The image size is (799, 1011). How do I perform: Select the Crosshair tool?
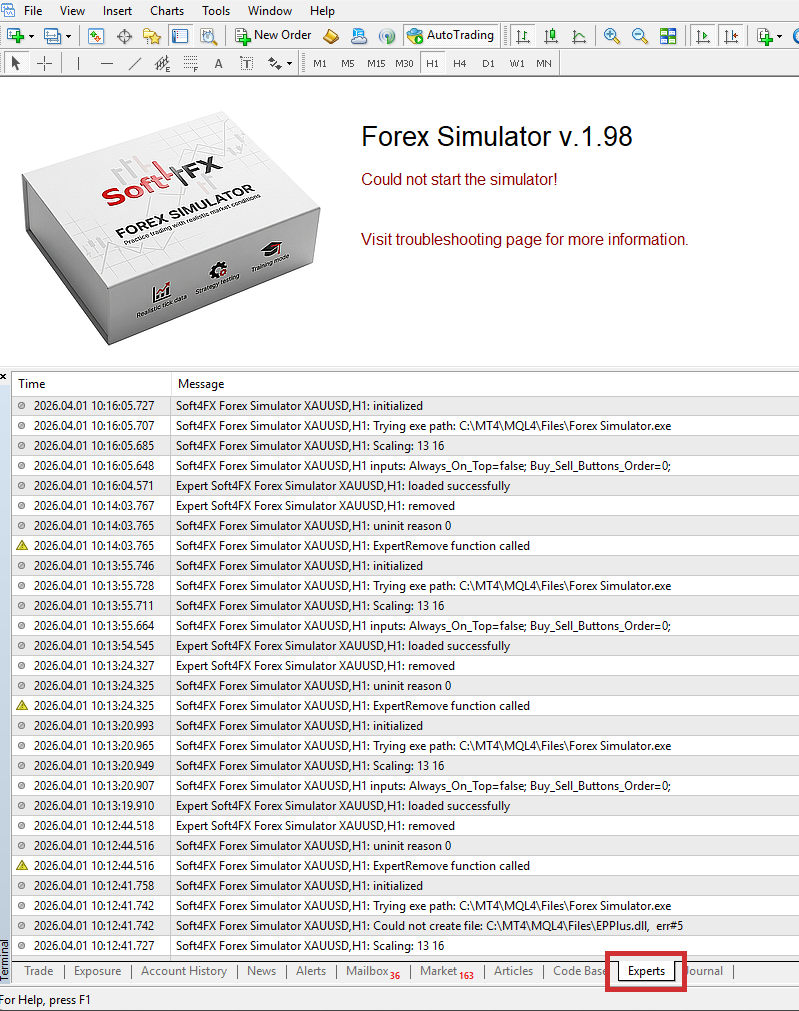44,63
